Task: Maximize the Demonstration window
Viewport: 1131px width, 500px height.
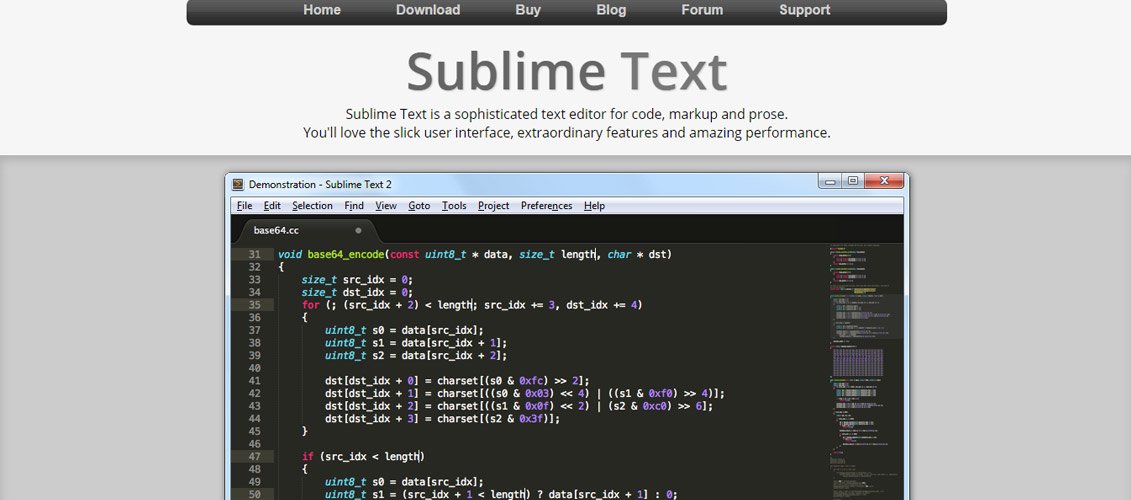Action: point(853,181)
